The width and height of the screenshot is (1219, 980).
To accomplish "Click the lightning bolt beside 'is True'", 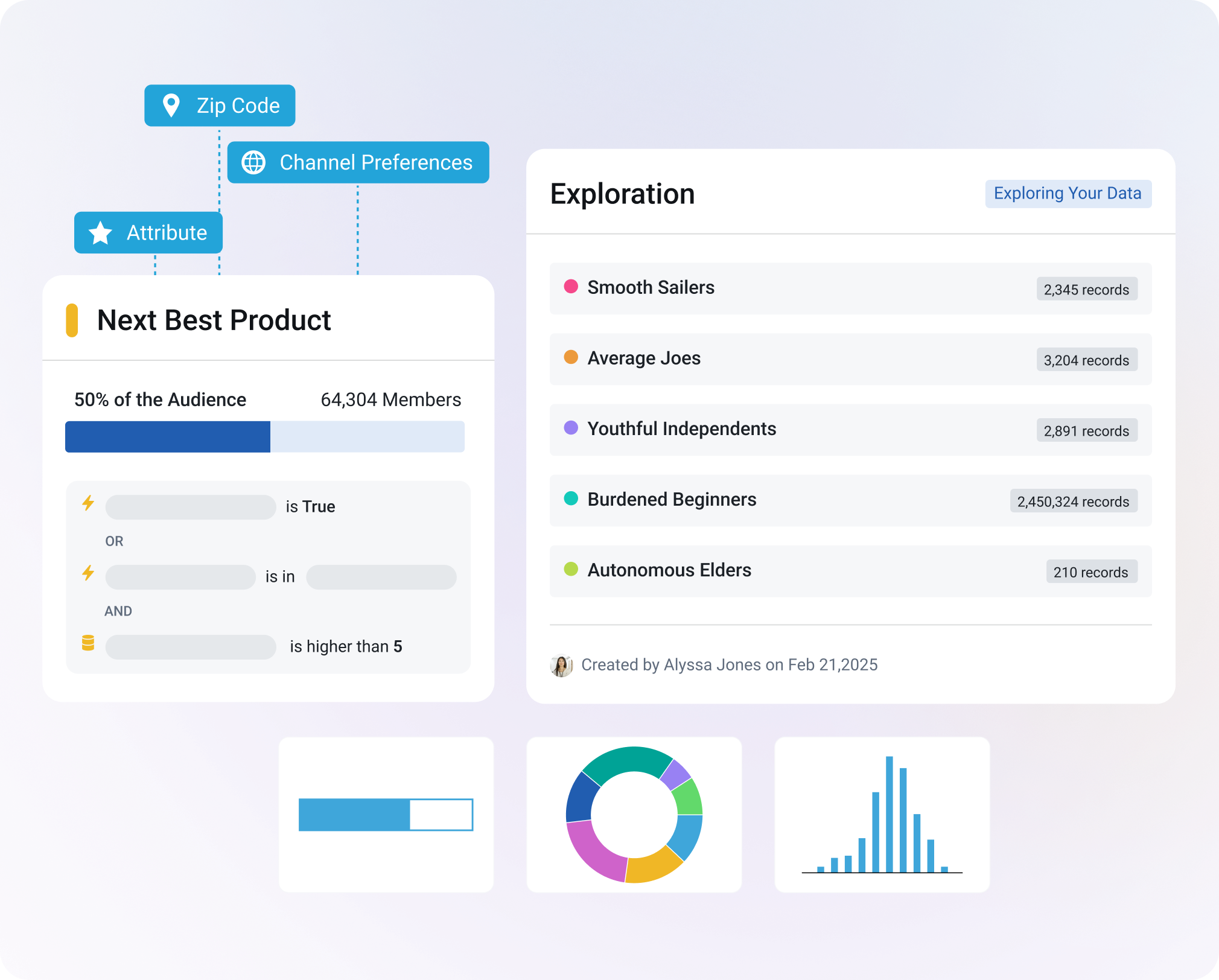I will (88, 503).
